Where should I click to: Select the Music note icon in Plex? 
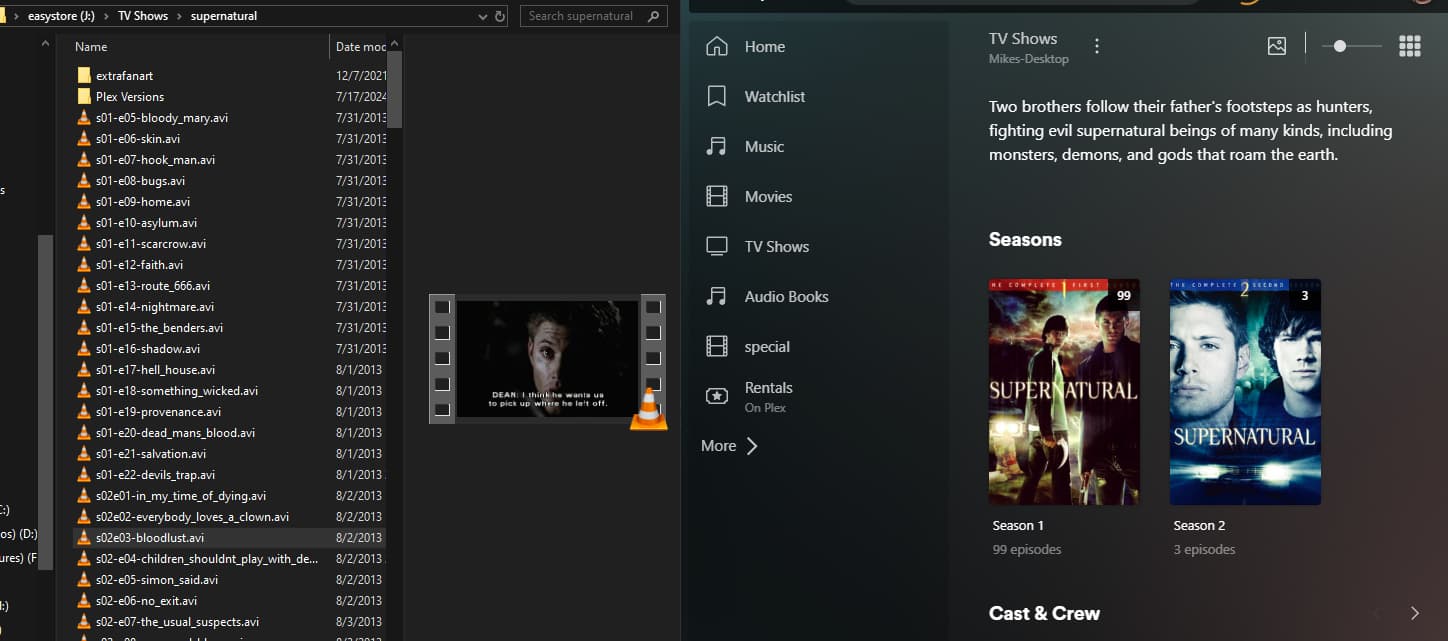pos(716,147)
